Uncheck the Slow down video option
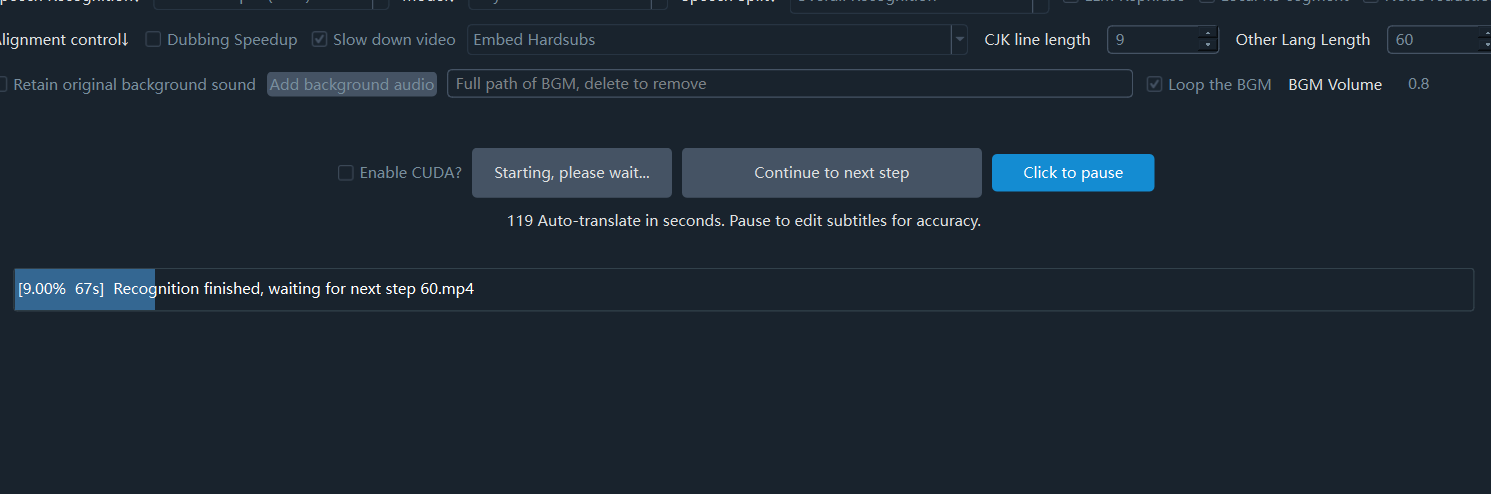The height and width of the screenshot is (494, 1491). [320, 40]
